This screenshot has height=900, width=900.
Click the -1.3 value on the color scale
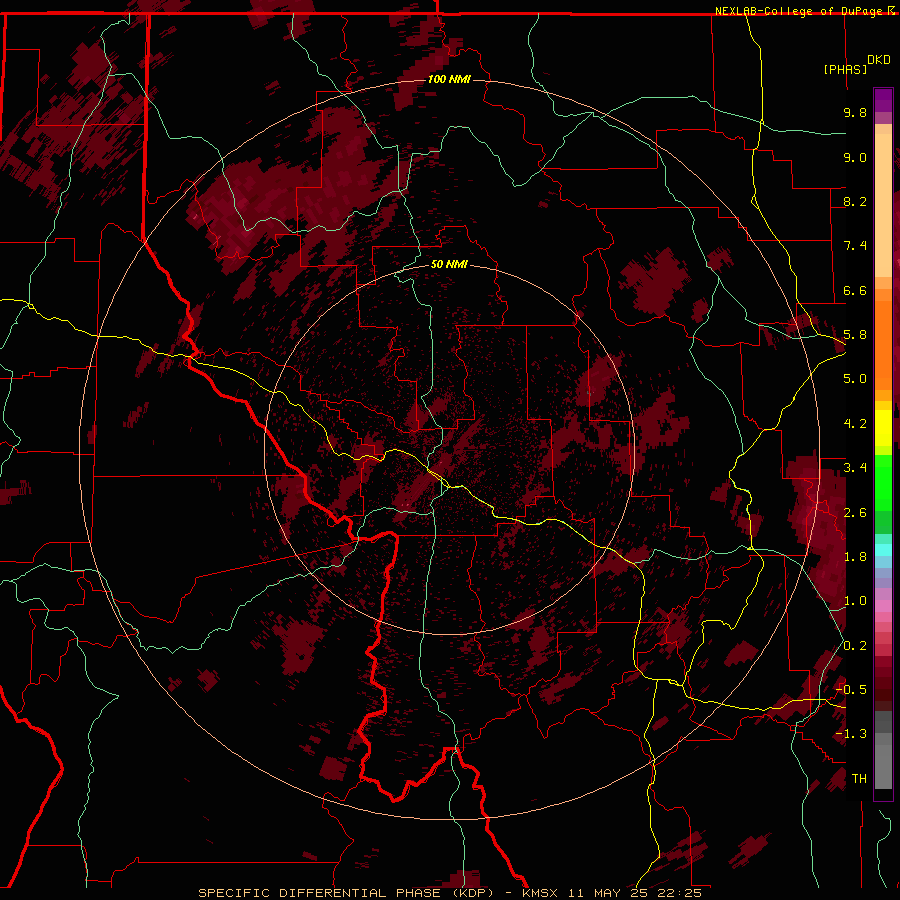(x=851, y=734)
